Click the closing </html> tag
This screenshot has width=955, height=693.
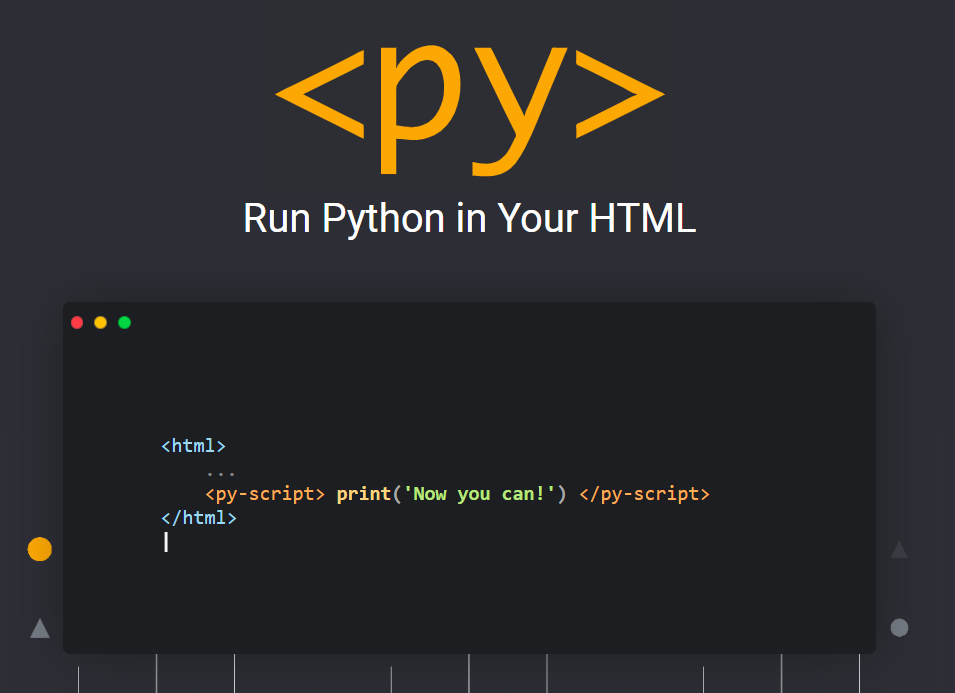199,518
